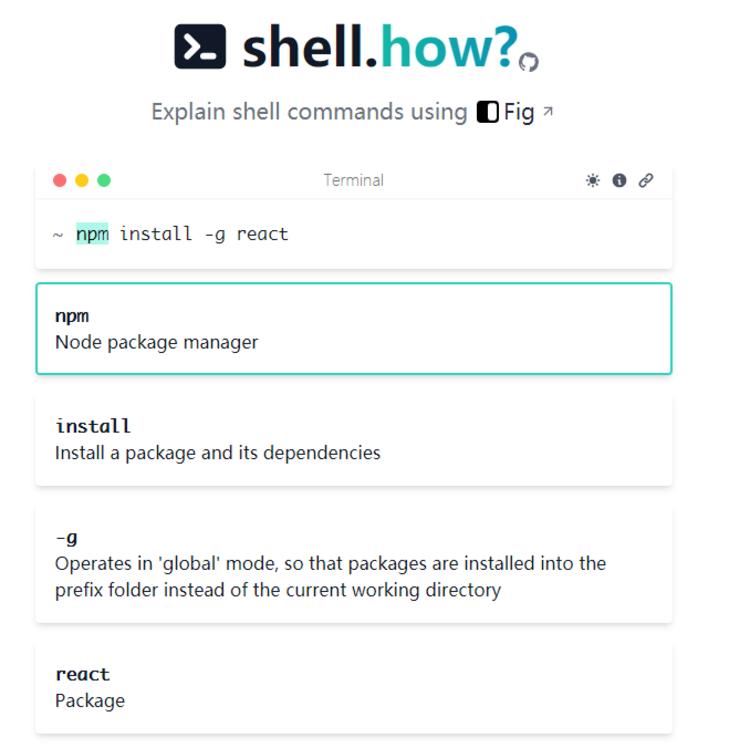
Task: Open the install explanation card
Action: pos(354,440)
